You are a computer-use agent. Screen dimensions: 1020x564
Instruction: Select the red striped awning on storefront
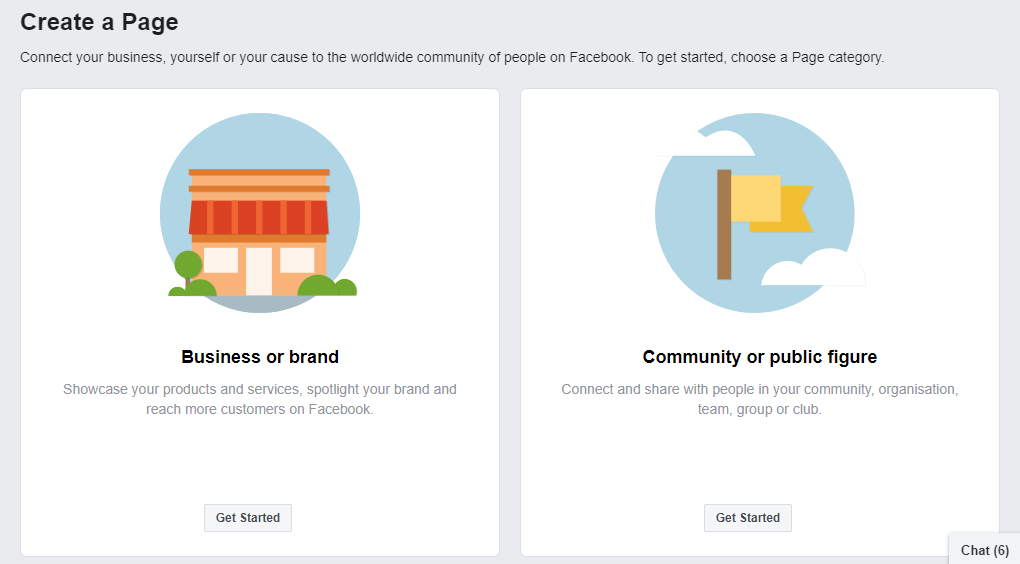pos(259,217)
